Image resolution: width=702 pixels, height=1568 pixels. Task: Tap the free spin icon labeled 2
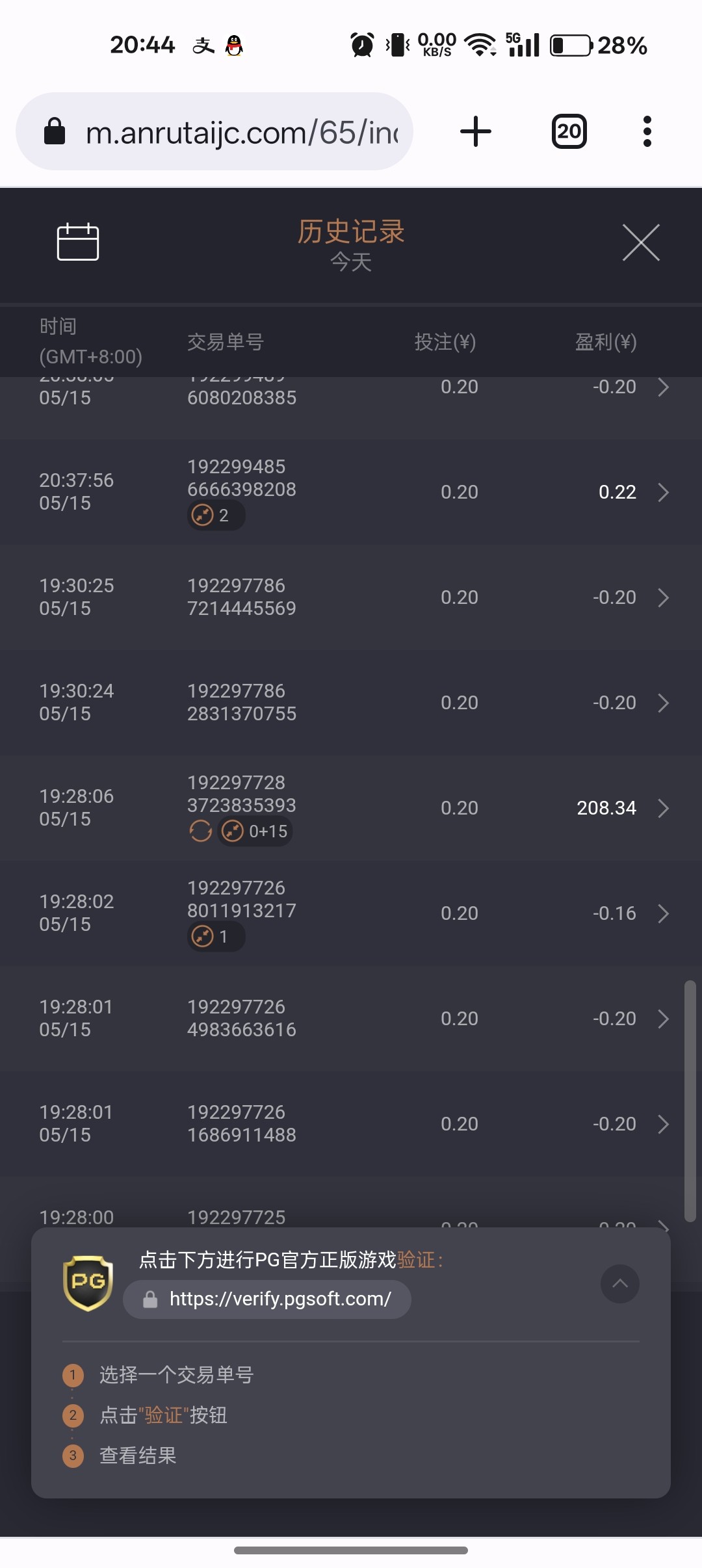[216, 516]
